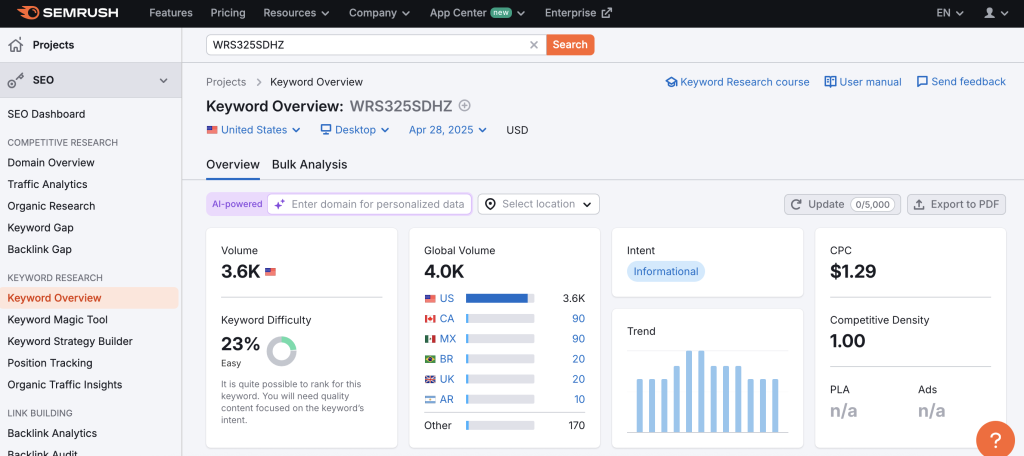Click the Projects home icon

16,45
